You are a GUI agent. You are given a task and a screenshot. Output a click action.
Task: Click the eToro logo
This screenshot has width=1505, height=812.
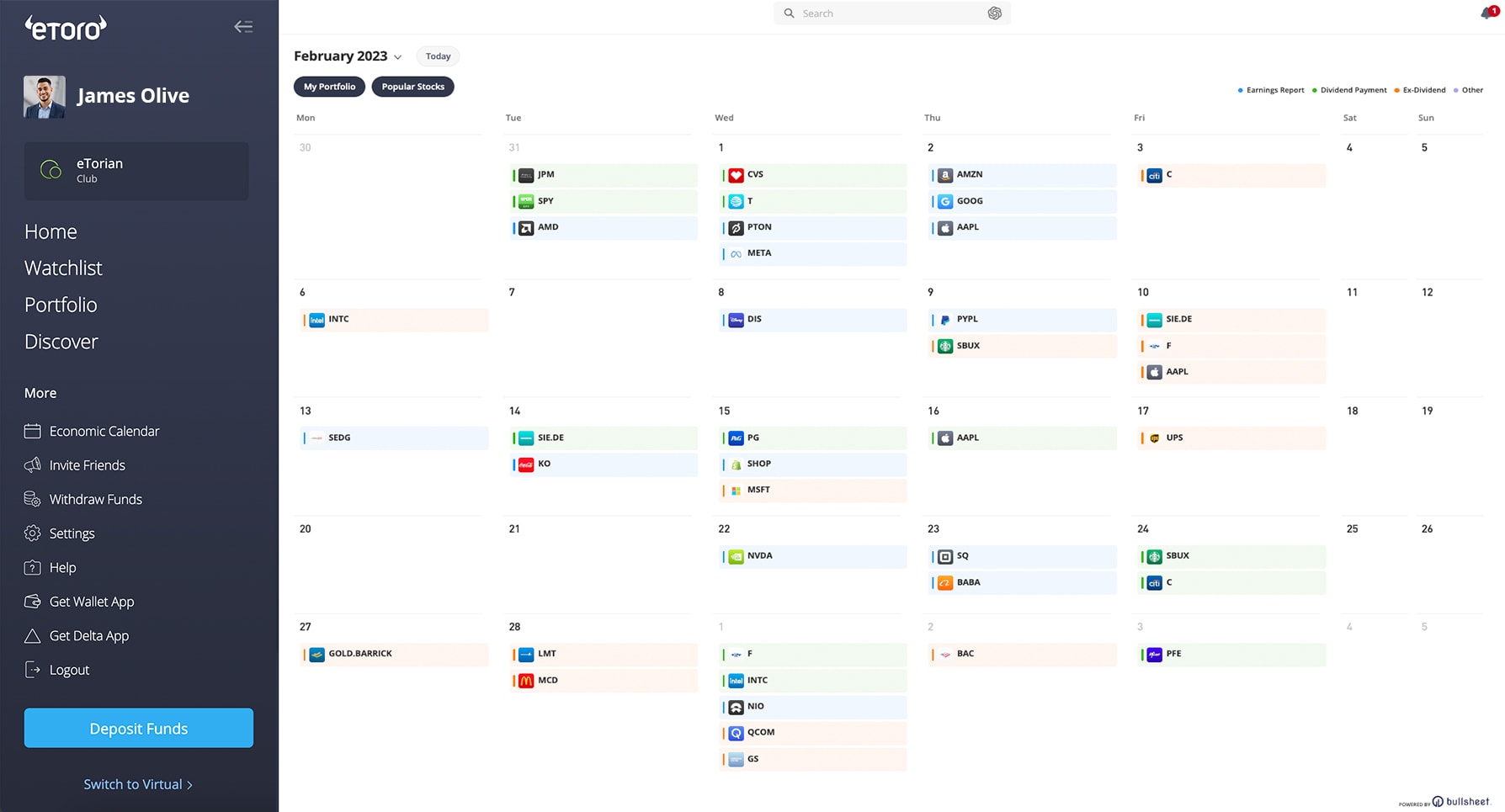coord(66,28)
